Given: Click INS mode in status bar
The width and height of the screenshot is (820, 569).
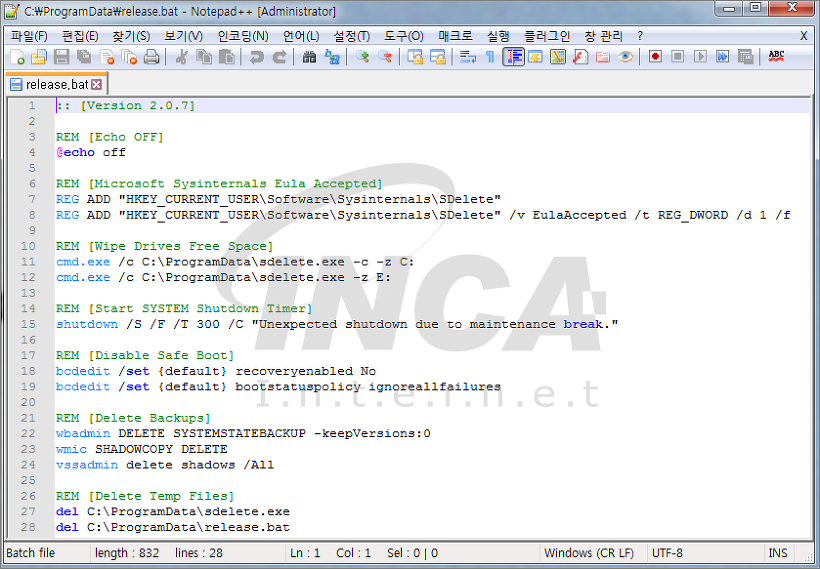Looking at the screenshot, I should click(778, 553).
